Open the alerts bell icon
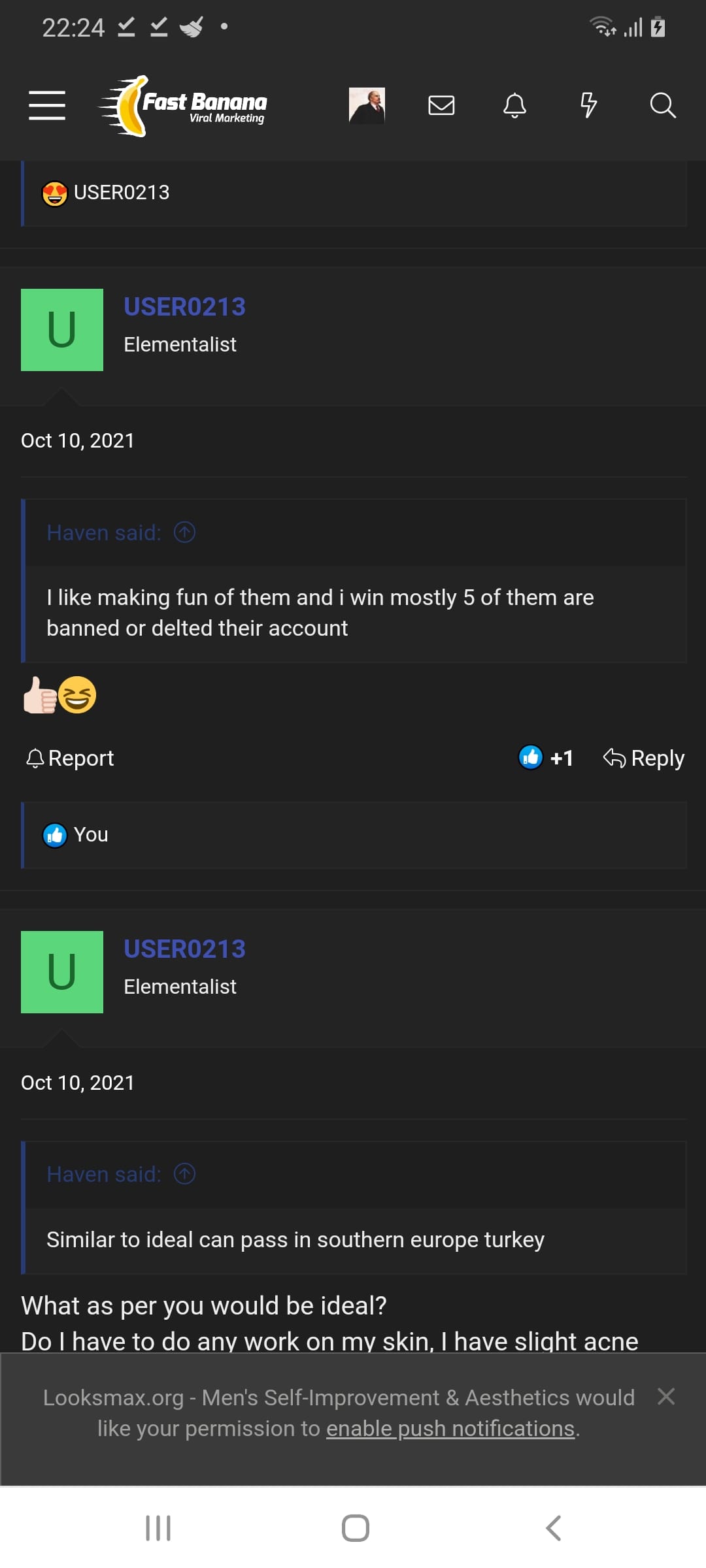Screen dimensions: 706x1568 pos(514,105)
